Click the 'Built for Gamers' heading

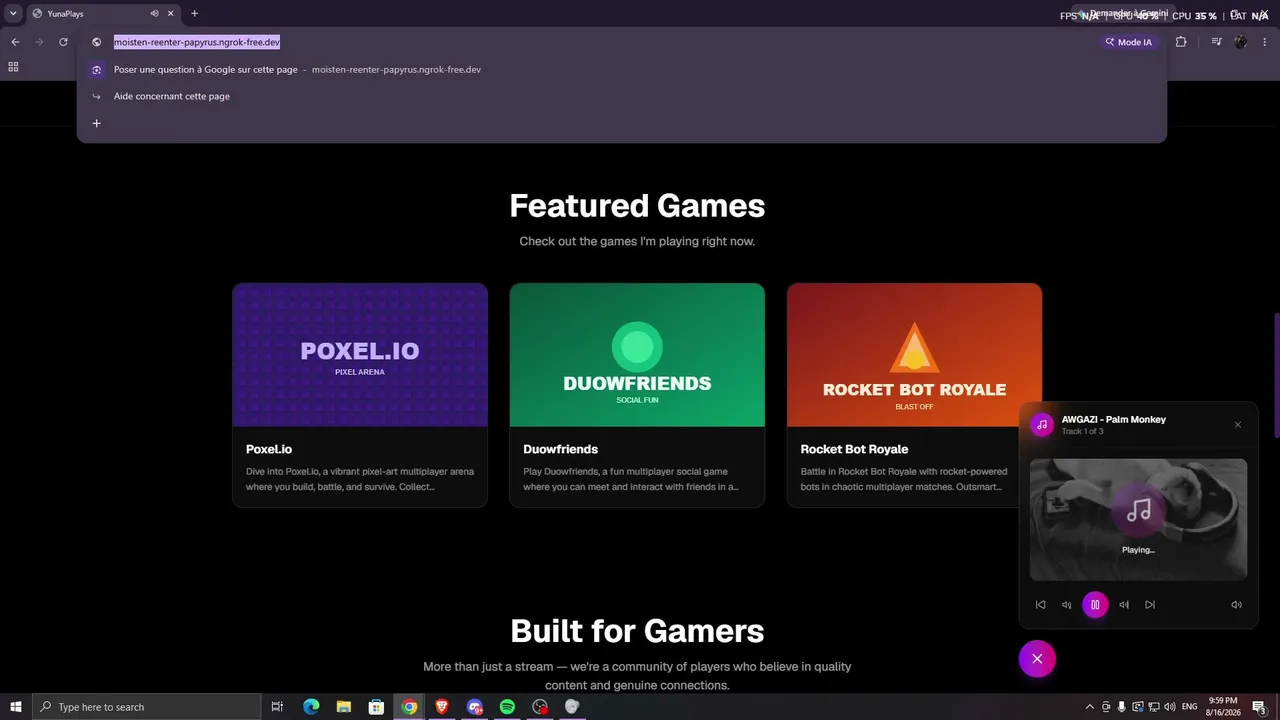tap(637, 631)
